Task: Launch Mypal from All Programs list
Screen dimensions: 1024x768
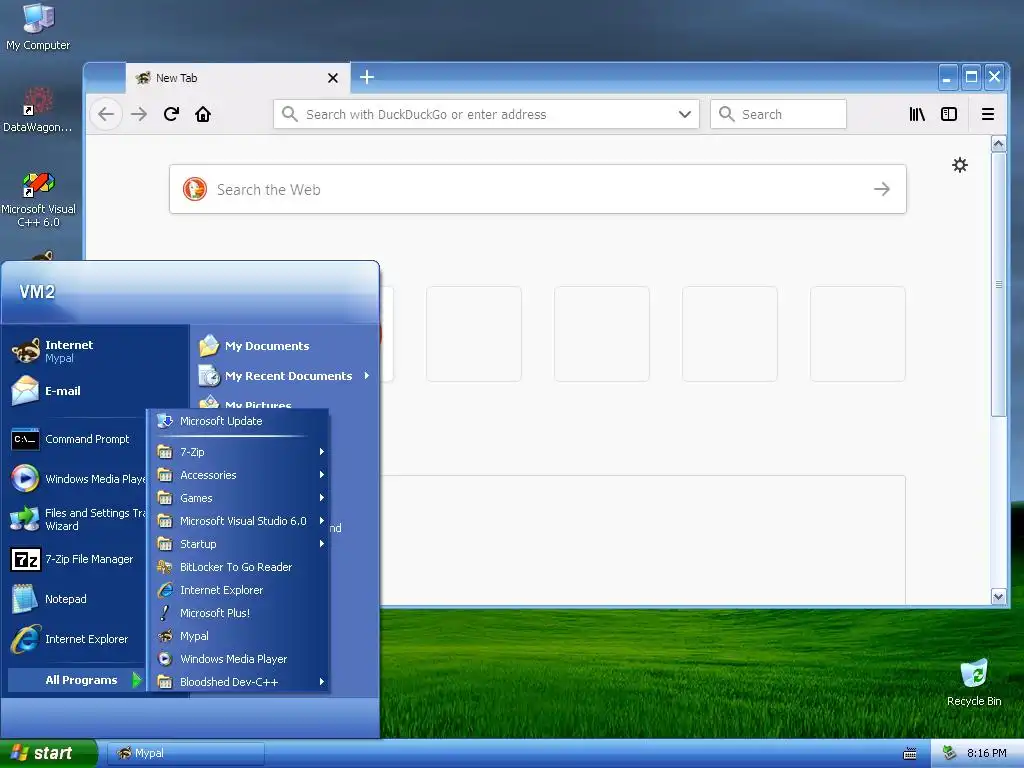Action: [x=239, y=636]
